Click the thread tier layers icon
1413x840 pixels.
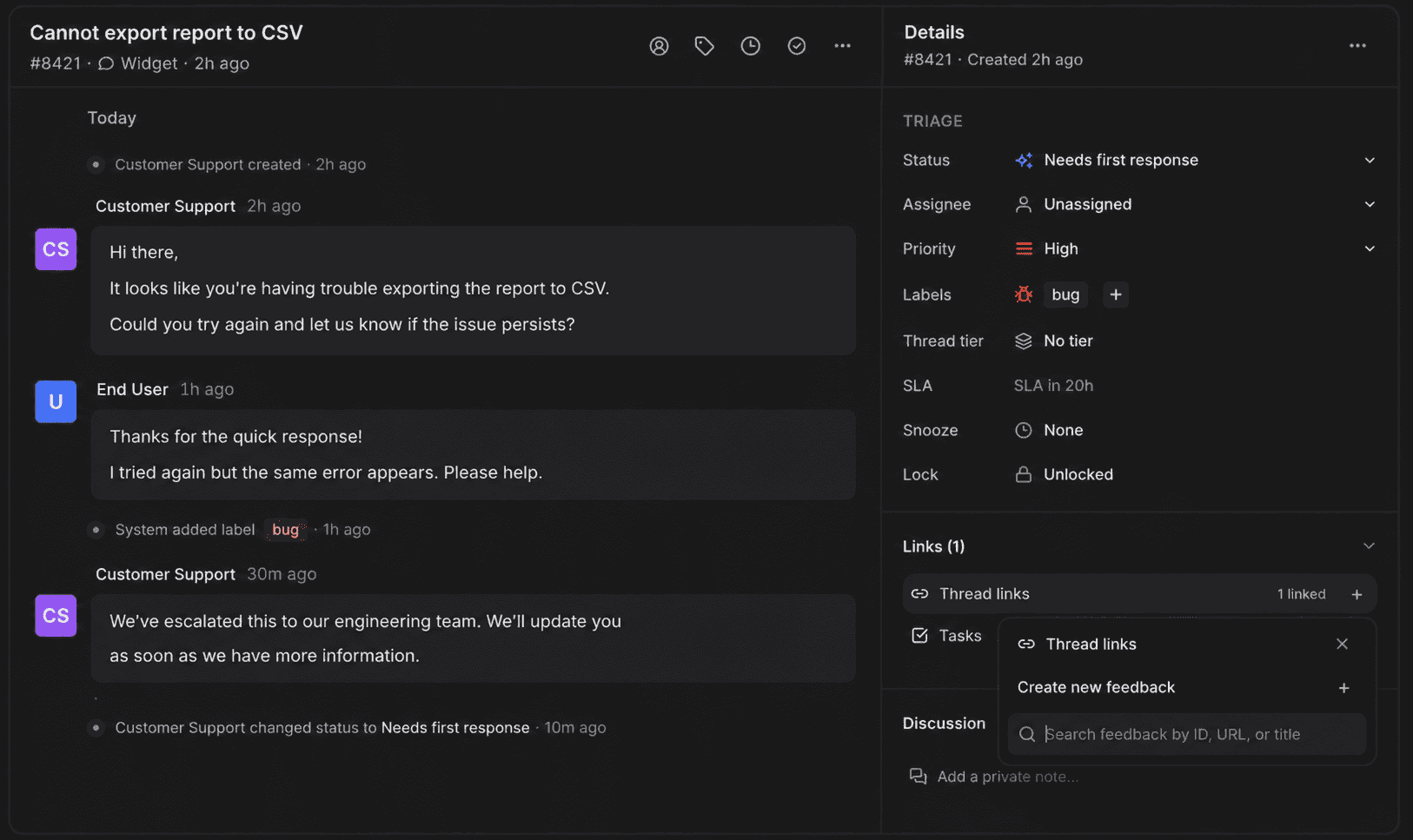[x=1024, y=341]
